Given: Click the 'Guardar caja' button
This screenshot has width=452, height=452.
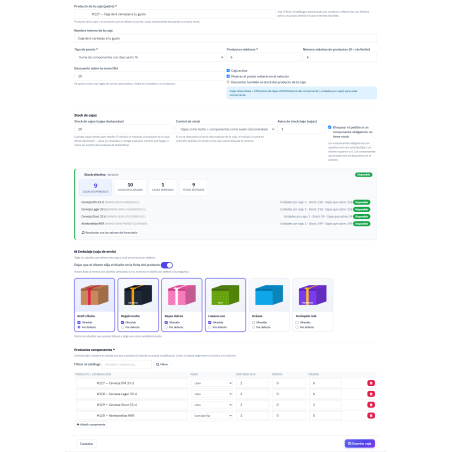Looking at the screenshot, I should point(360,443).
